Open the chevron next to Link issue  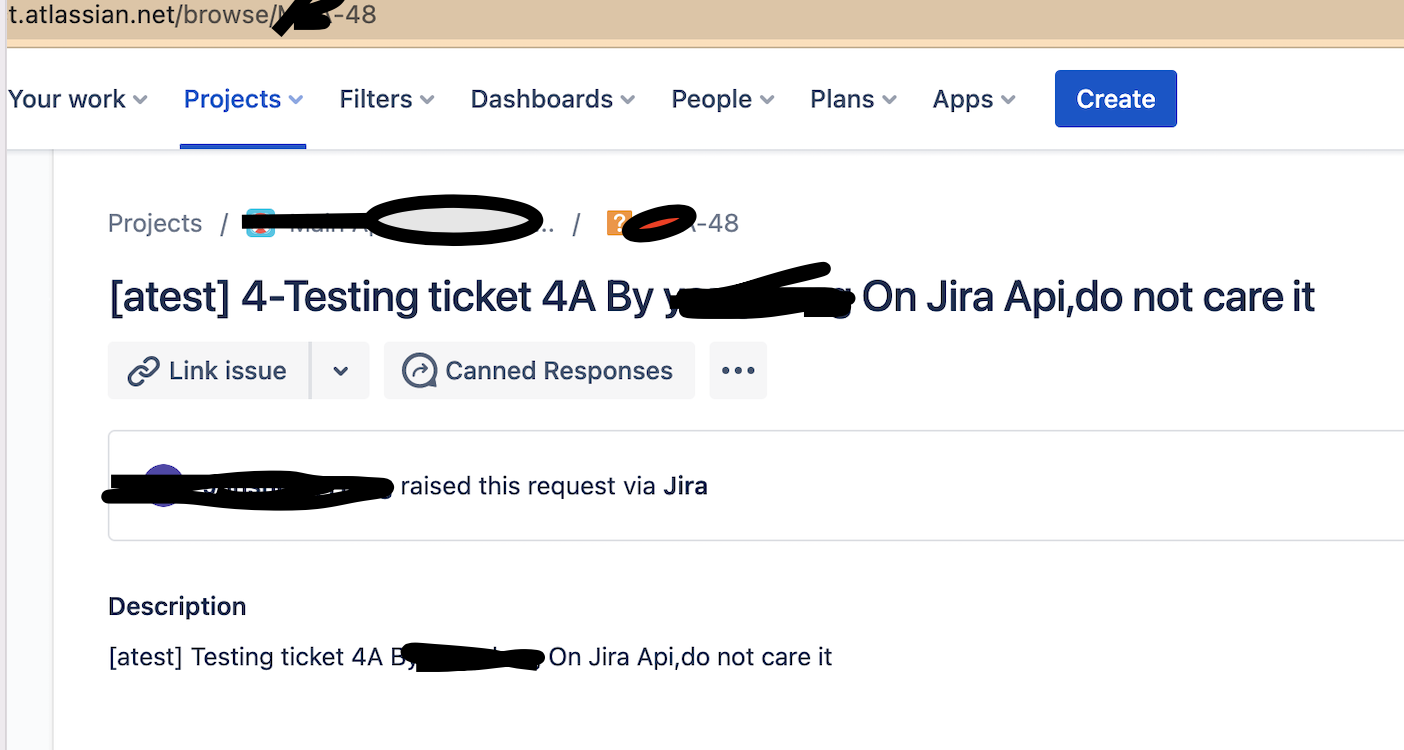point(340,370)
